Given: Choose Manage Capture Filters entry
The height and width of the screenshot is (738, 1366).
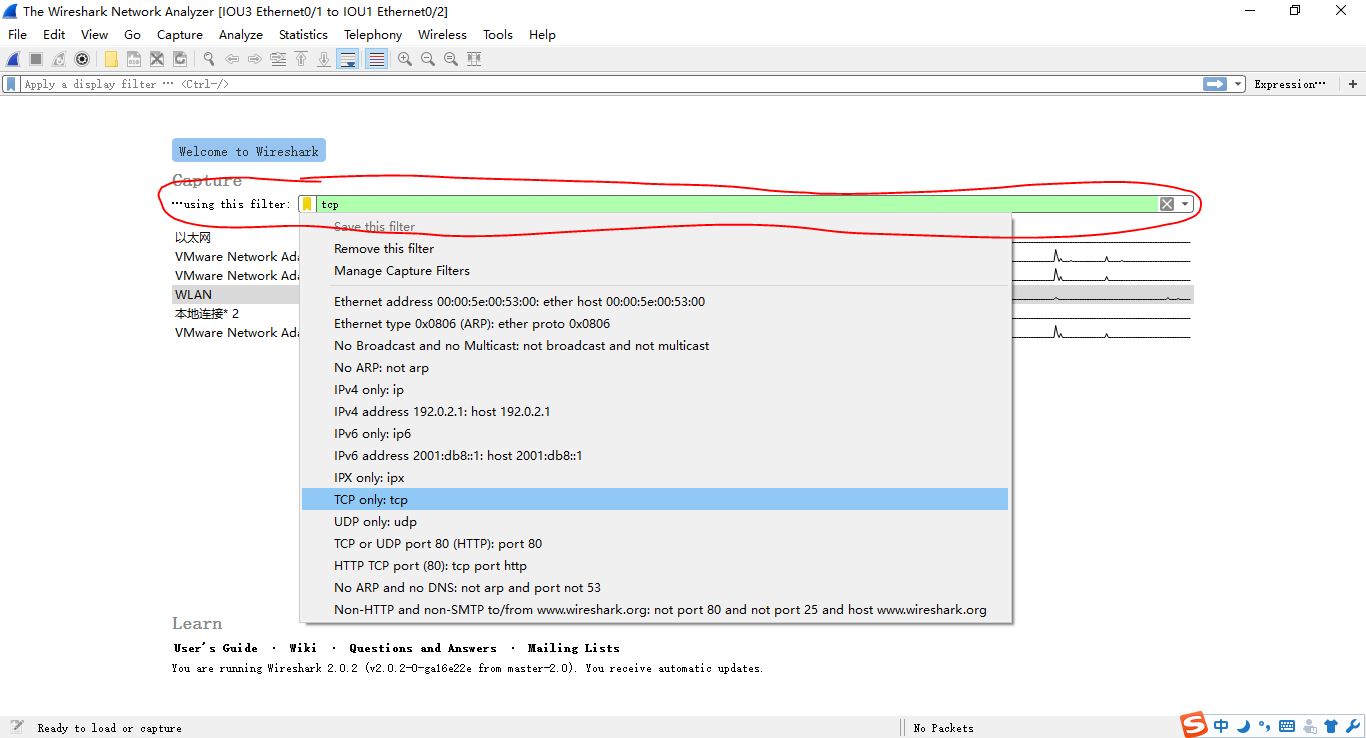Looking at the screenshot, I should tap(655, 270).
